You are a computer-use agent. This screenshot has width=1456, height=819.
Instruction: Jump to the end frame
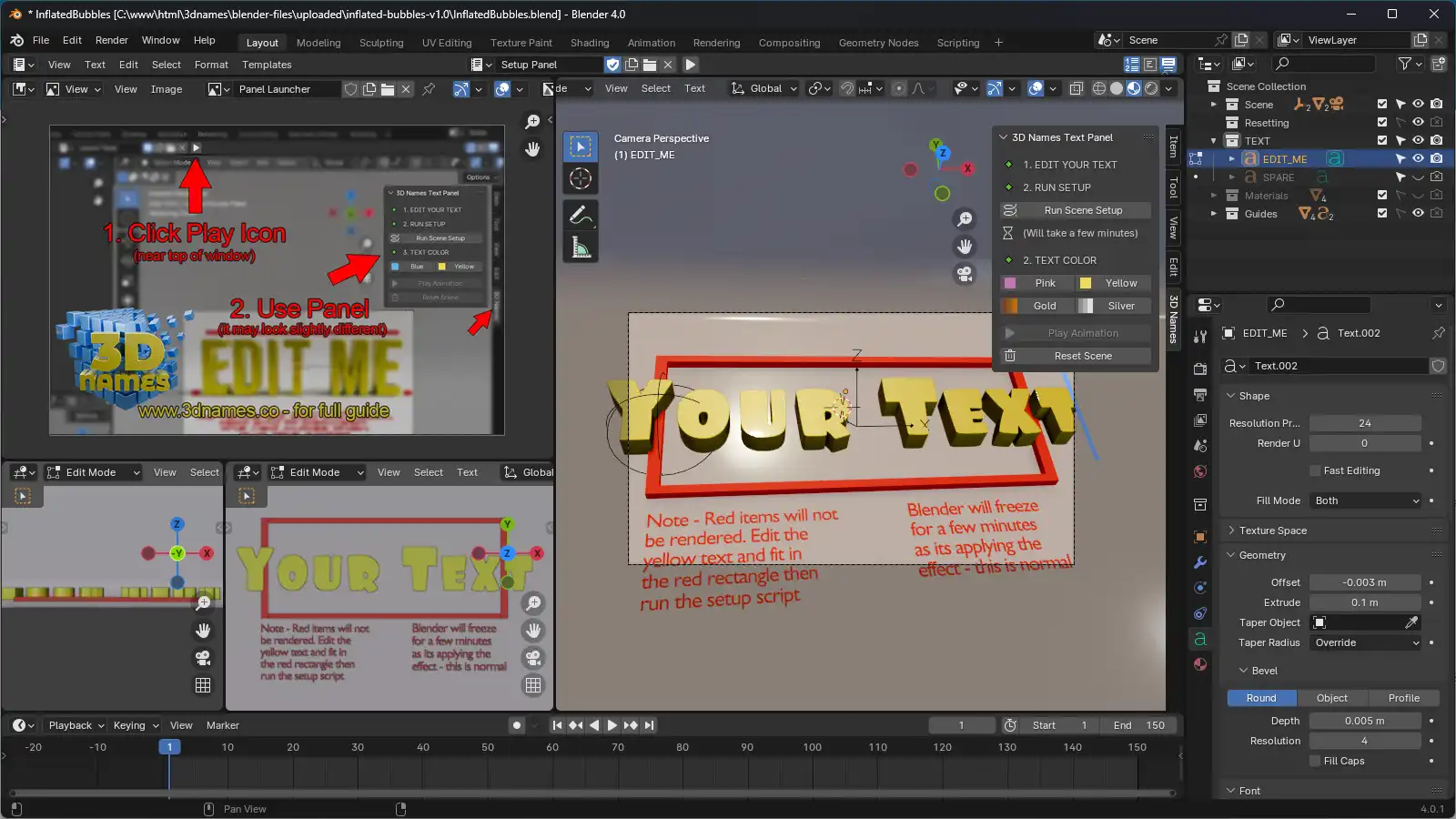tap(649, 725)
